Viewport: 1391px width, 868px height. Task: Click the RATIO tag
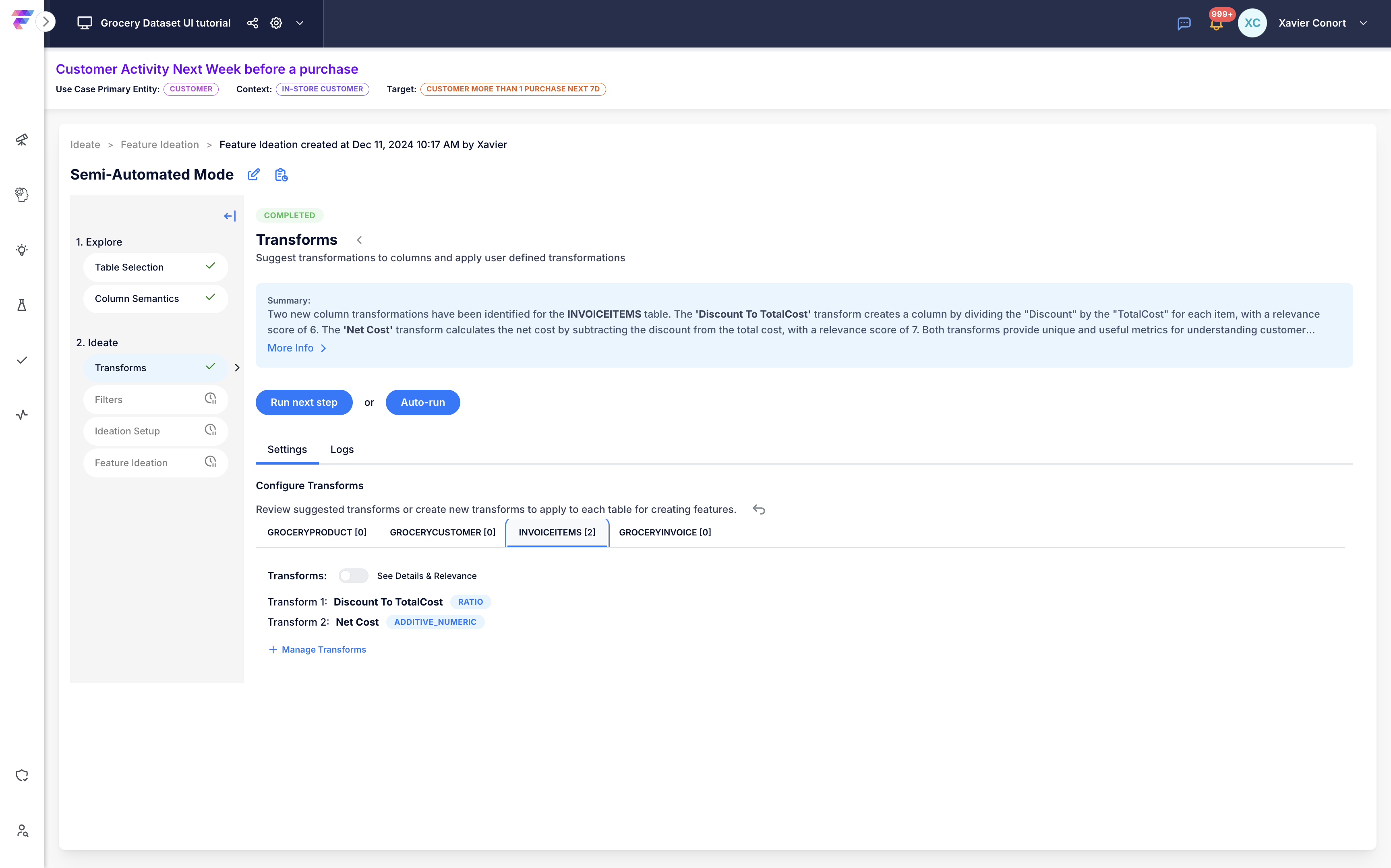[470, 601]
